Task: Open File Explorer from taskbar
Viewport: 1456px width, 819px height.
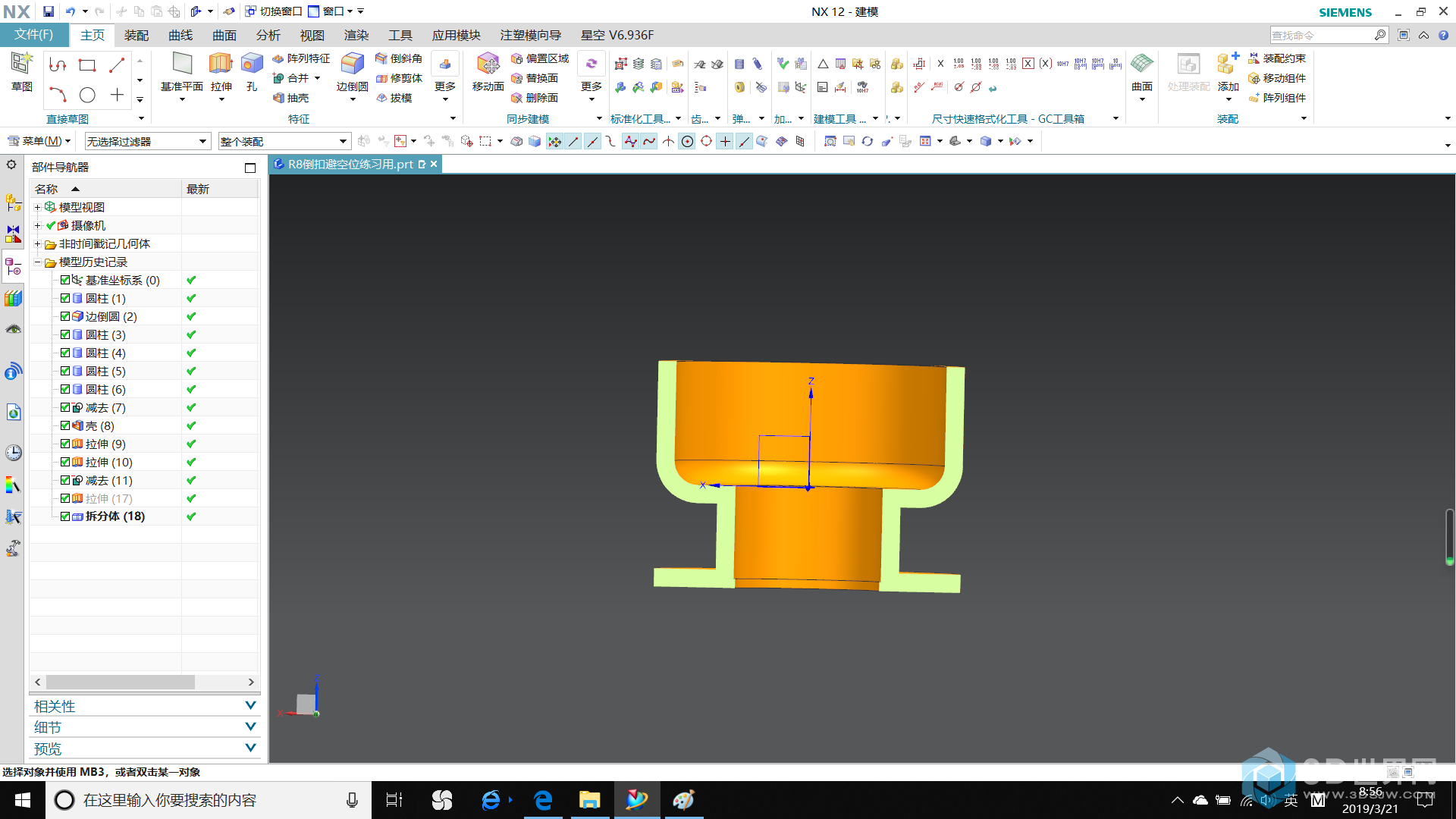Action: [x=589, y=800]
